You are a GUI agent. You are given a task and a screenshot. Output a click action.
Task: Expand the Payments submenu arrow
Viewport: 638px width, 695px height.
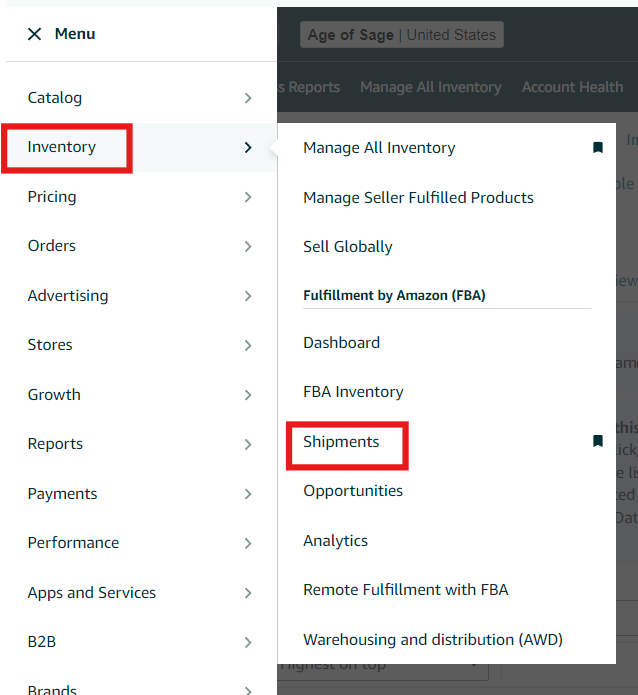coord(248,494)
